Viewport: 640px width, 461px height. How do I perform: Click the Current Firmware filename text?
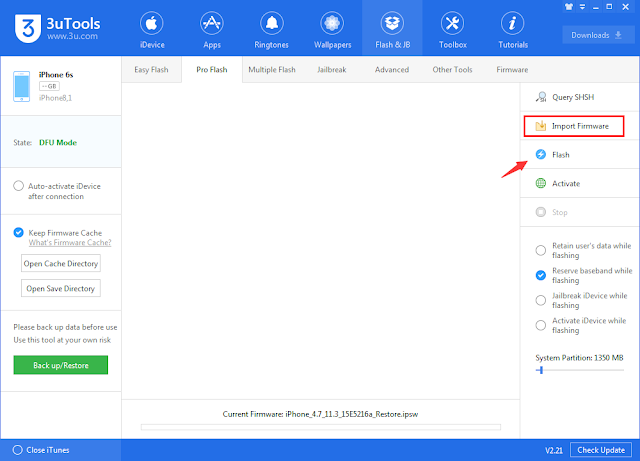click(x=351, y=414)
